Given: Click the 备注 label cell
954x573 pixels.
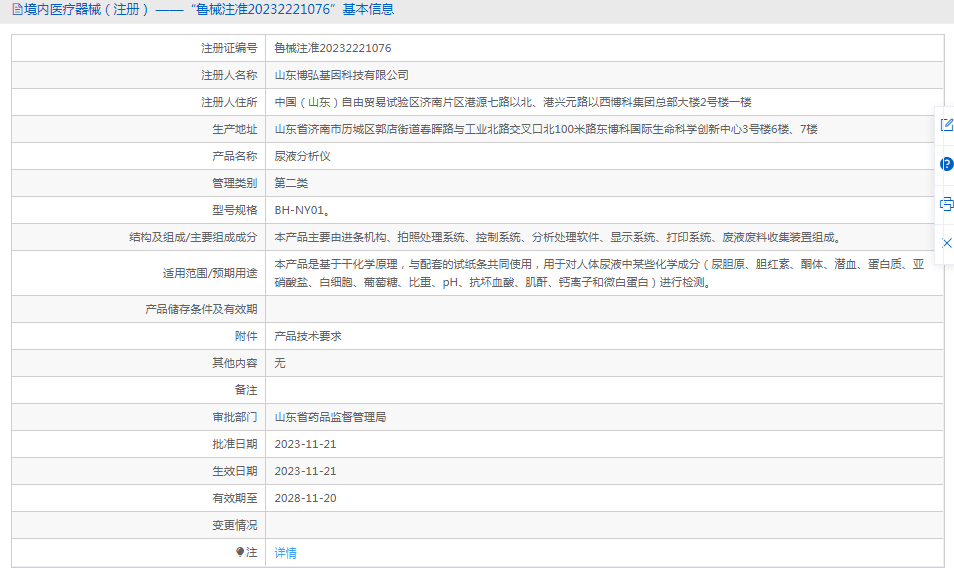Looking at the screenshot, I should pyautogui.click(x=139, y=390).
